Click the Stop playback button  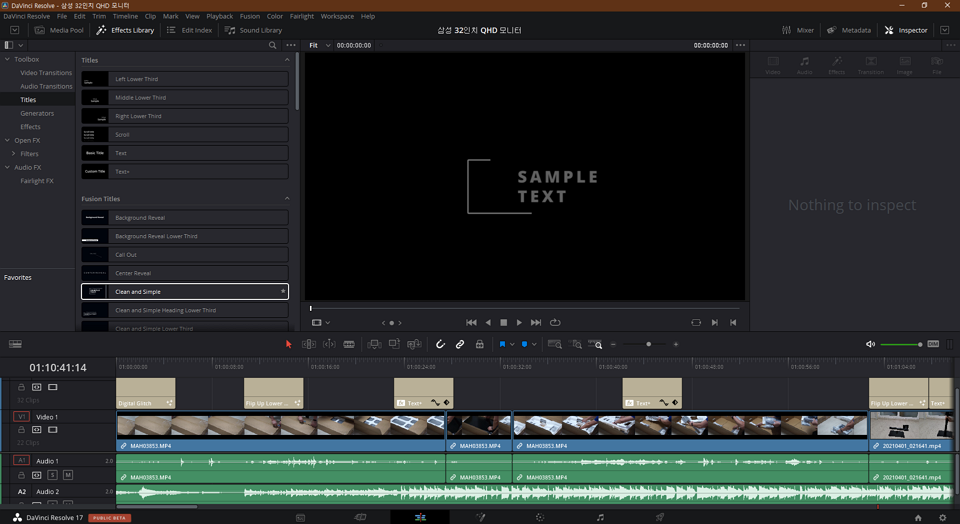point(503,323)
